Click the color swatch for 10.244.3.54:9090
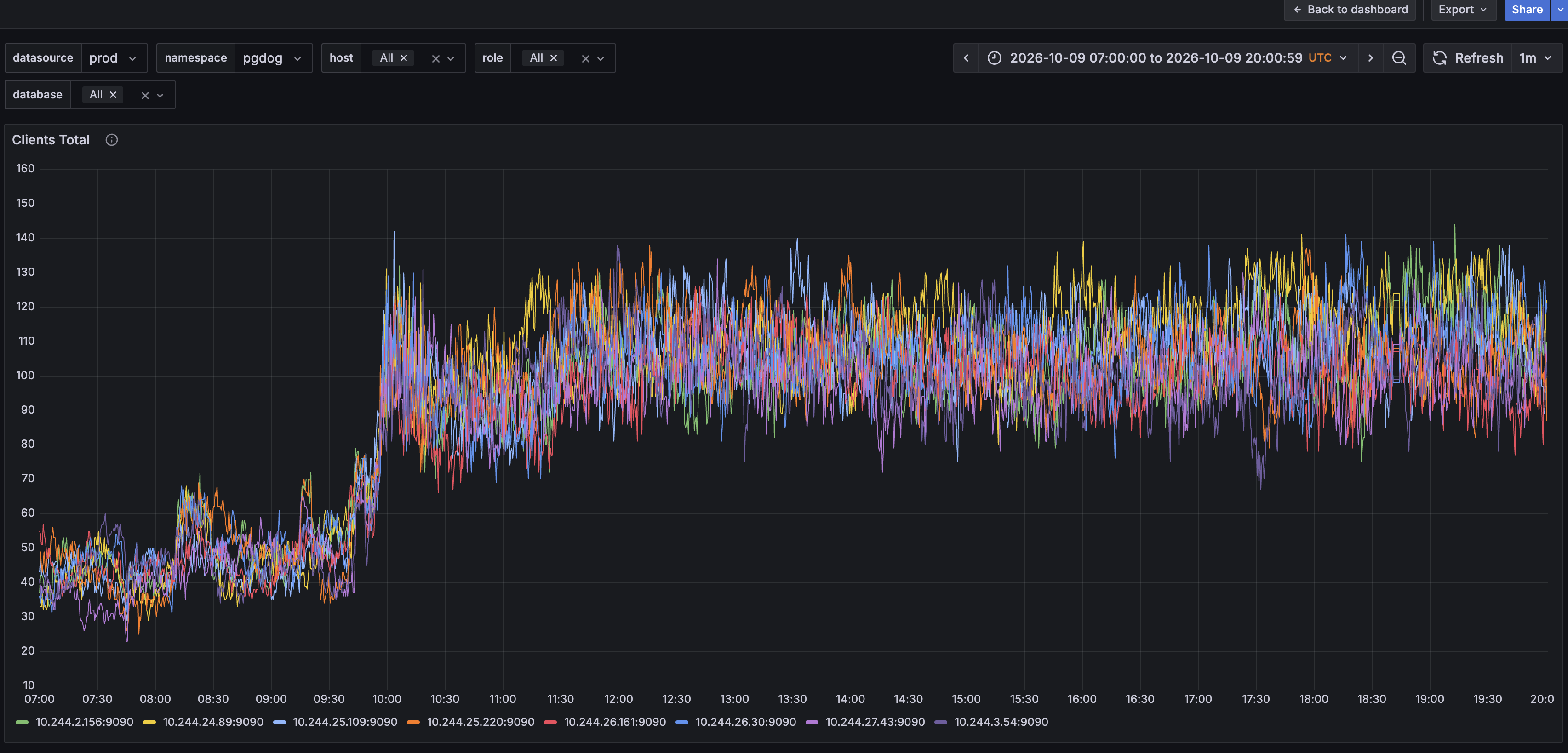The height and width of the screenshot is (753, 1568). 940,722
